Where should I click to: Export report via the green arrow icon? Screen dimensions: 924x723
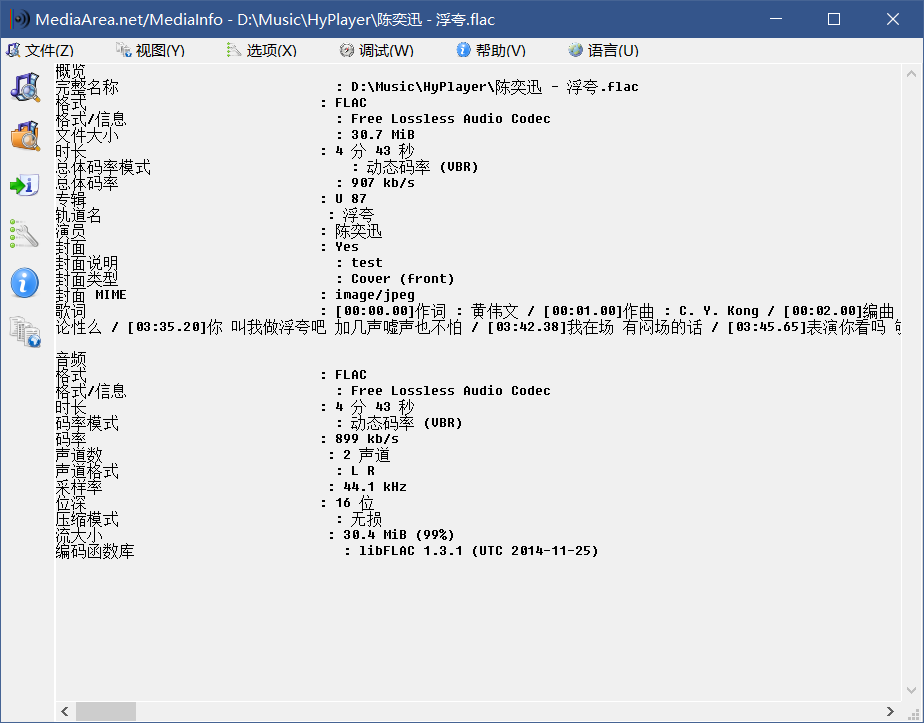(x=22, y=184)
